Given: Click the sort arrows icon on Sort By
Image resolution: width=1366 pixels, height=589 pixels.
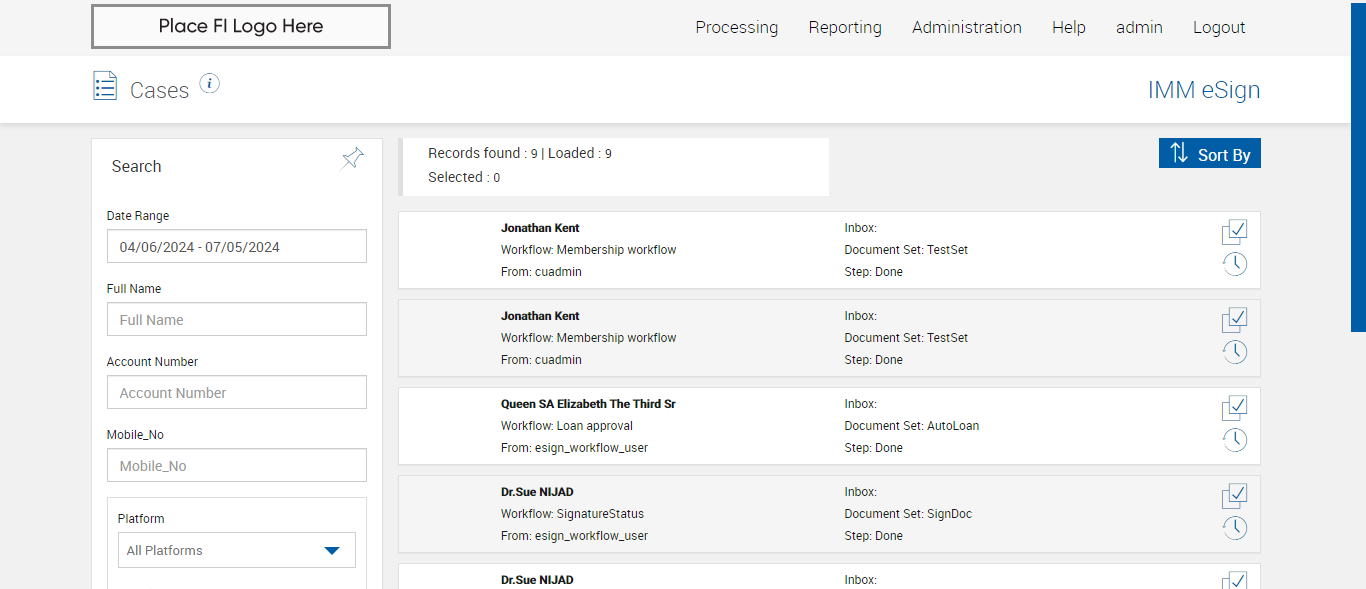Looking at the screenshot, I should click(1179, 153).
